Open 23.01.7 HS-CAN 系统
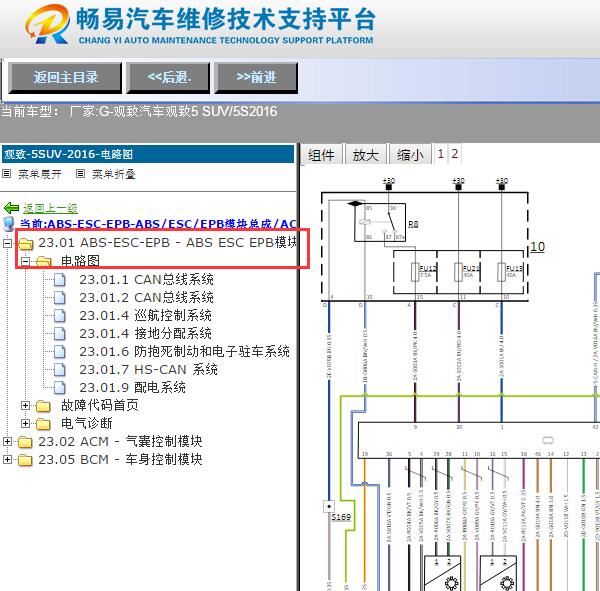This screenshot has height=591, width=600. coord(148,369)
